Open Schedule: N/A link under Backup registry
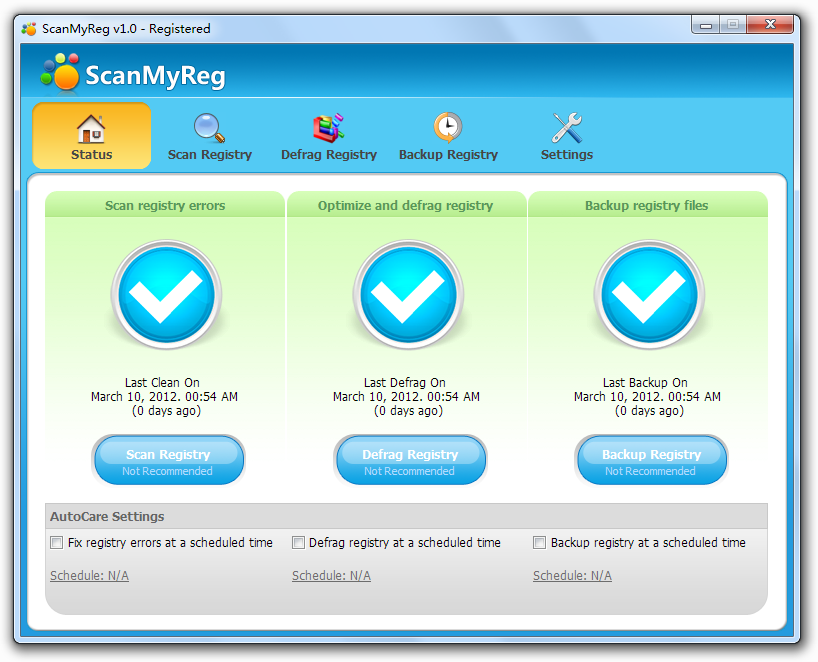 tap(572, 575)
